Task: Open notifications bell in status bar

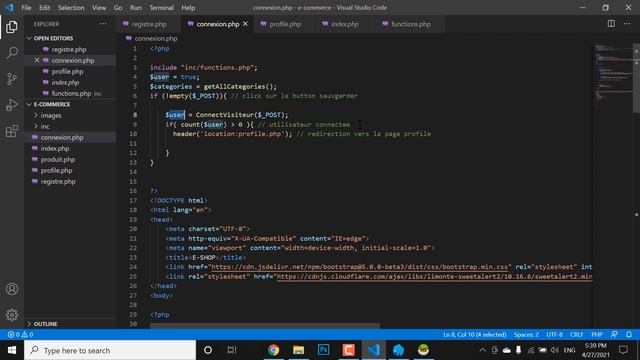Action: 629,334
